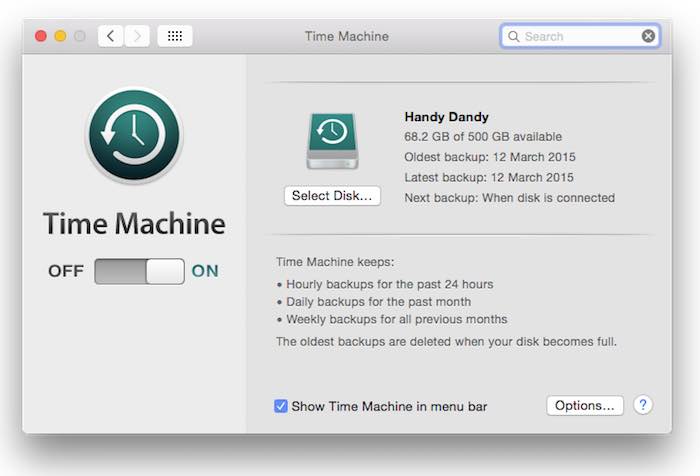Screen dimensions: 700x476
Task: Open help with the question mark button
Action: [643, 405]
